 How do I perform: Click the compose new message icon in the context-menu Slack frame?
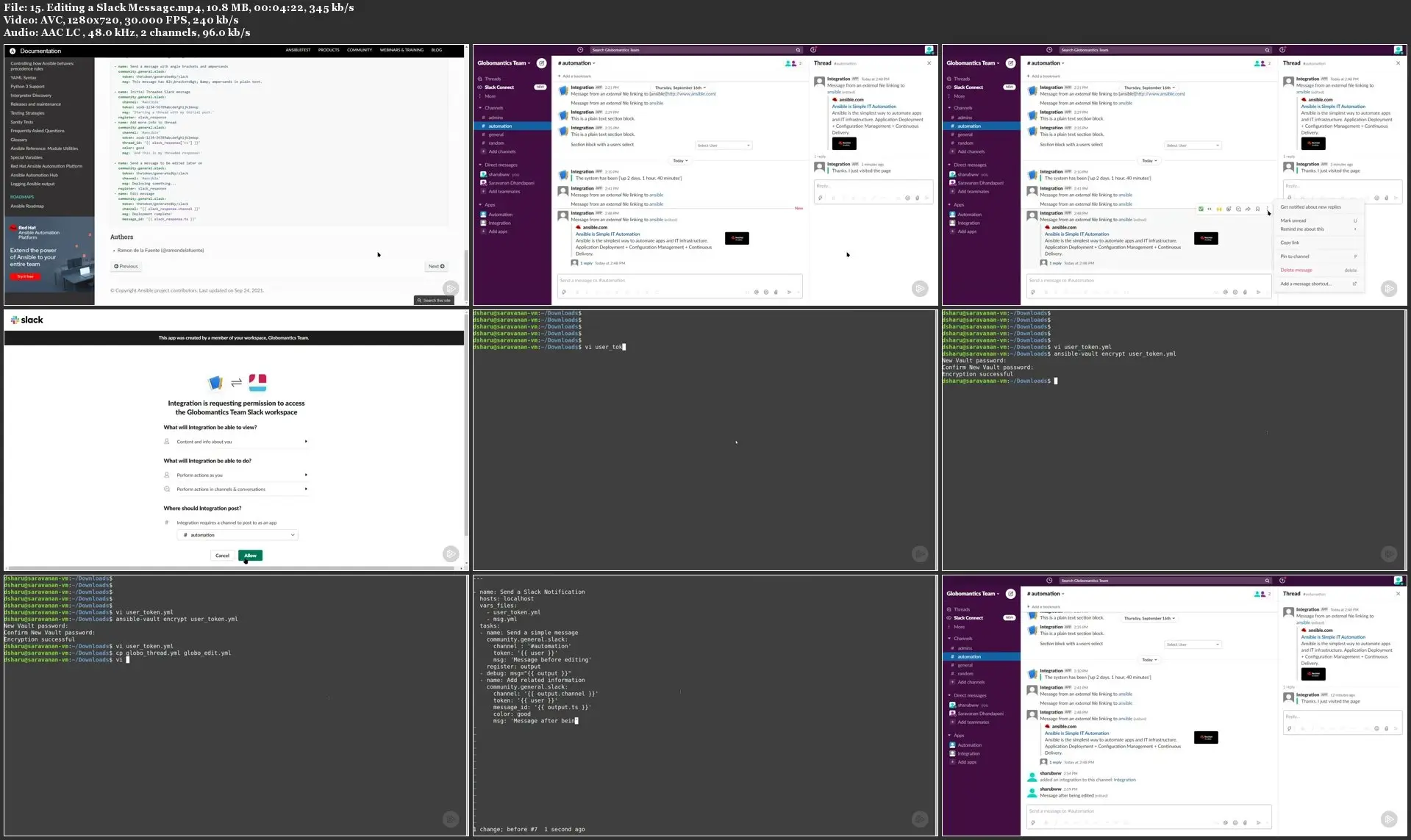click(1010, 63)
